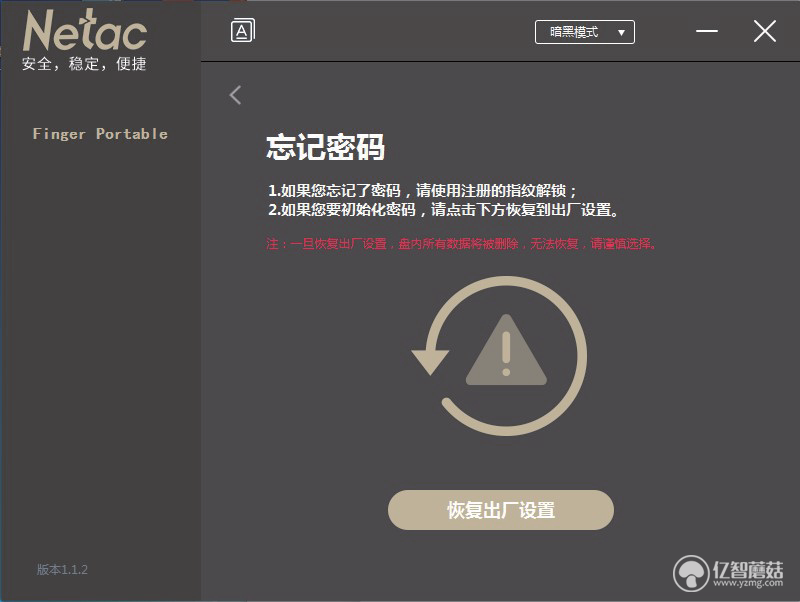Click the 版本1.1.2 version label

point(62,569)
